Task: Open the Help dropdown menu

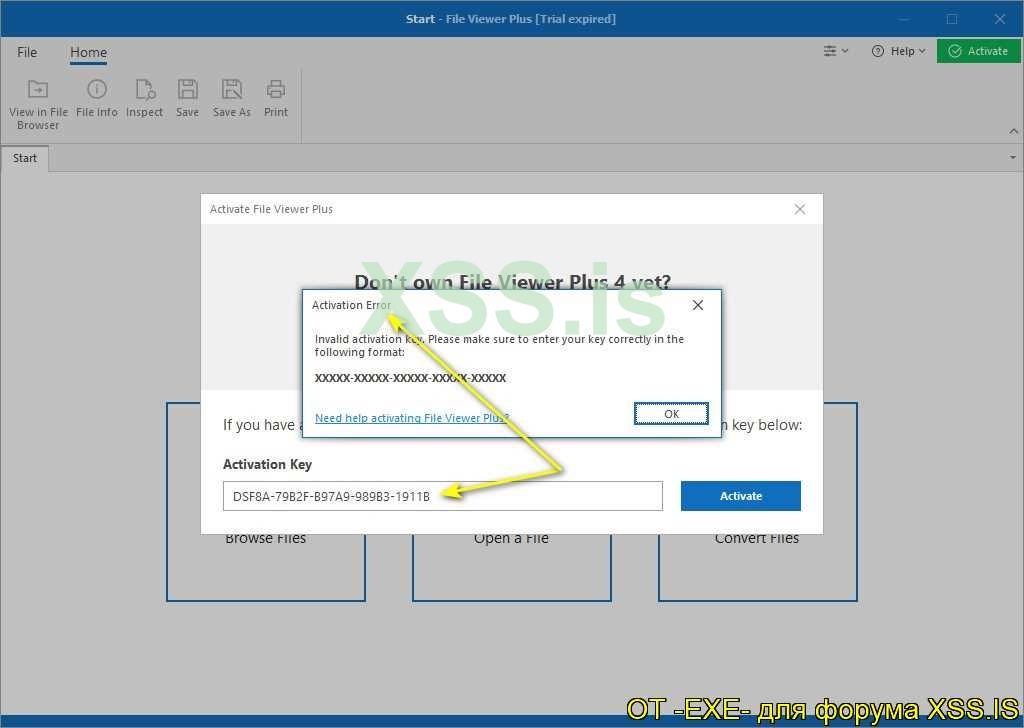Action: coord(899,51)
